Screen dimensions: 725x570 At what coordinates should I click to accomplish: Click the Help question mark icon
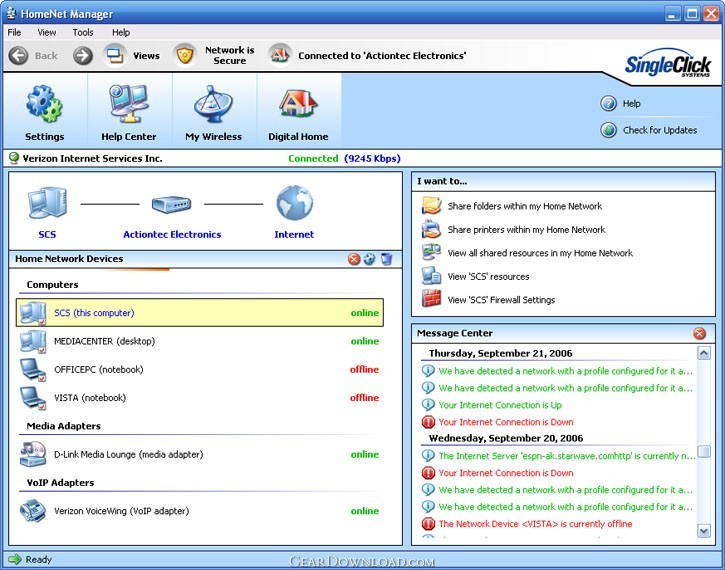608,104
